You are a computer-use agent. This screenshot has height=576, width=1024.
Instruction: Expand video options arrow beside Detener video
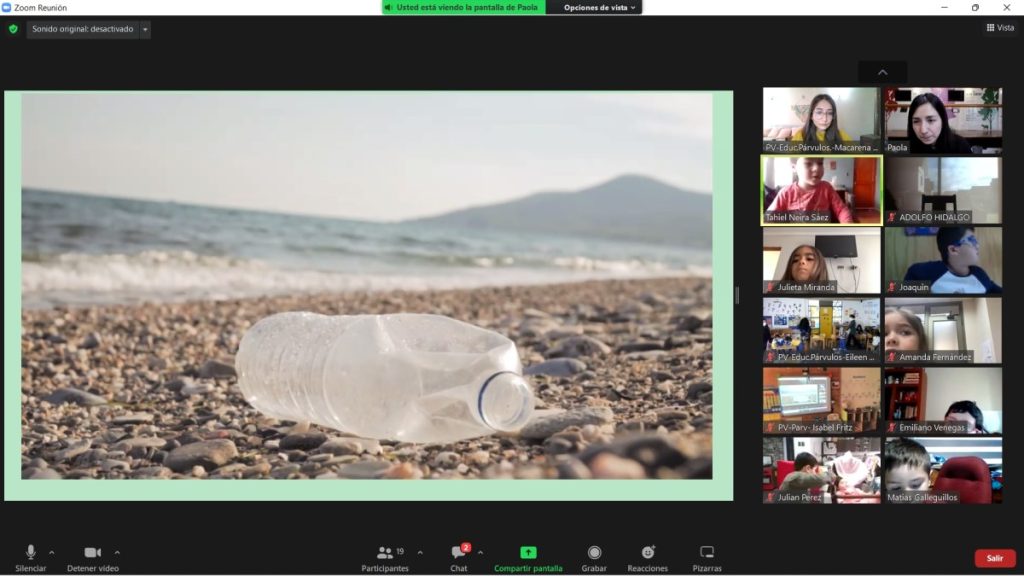(x=117, y=552)
